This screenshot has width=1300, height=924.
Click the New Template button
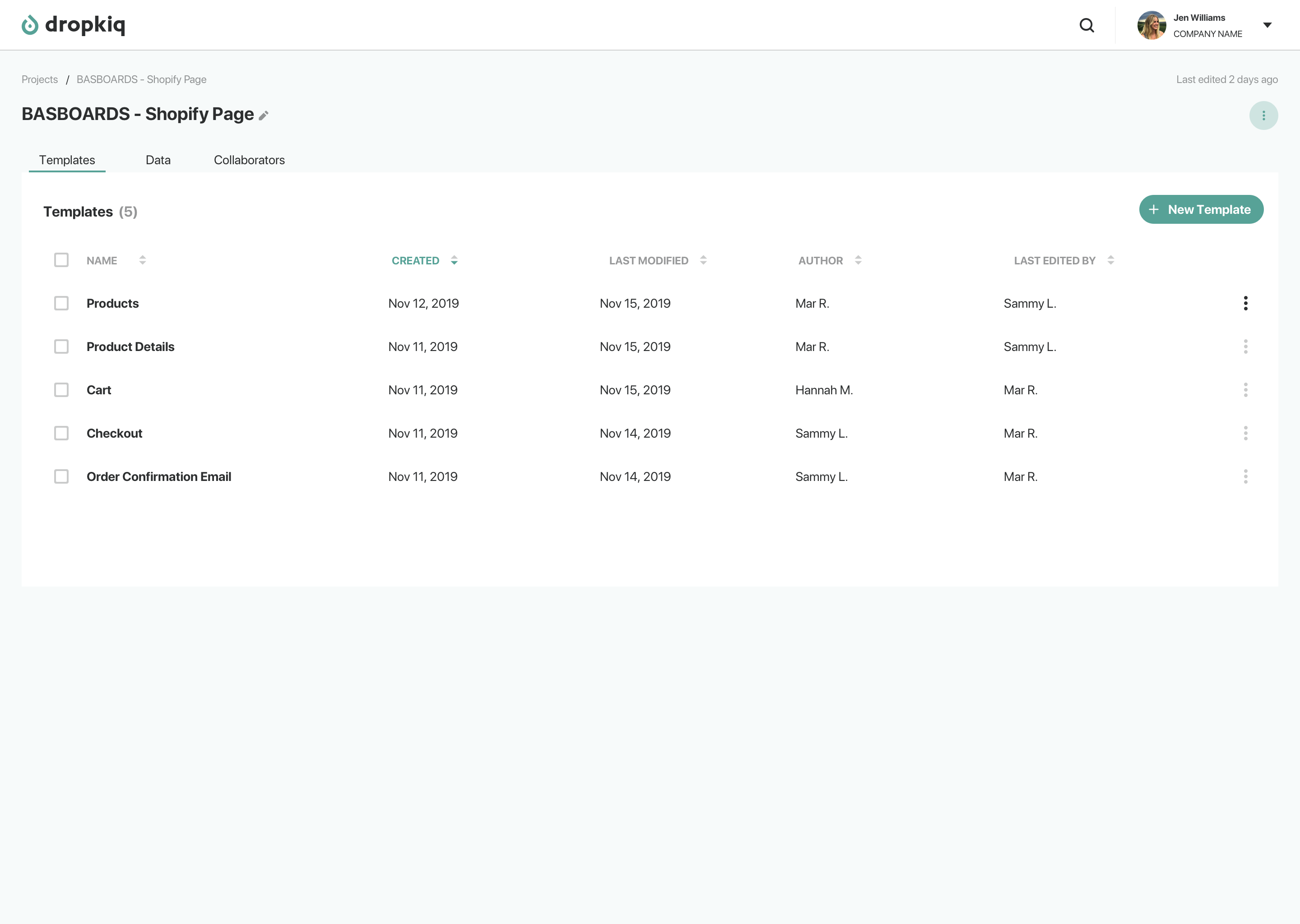[1200, 209]
